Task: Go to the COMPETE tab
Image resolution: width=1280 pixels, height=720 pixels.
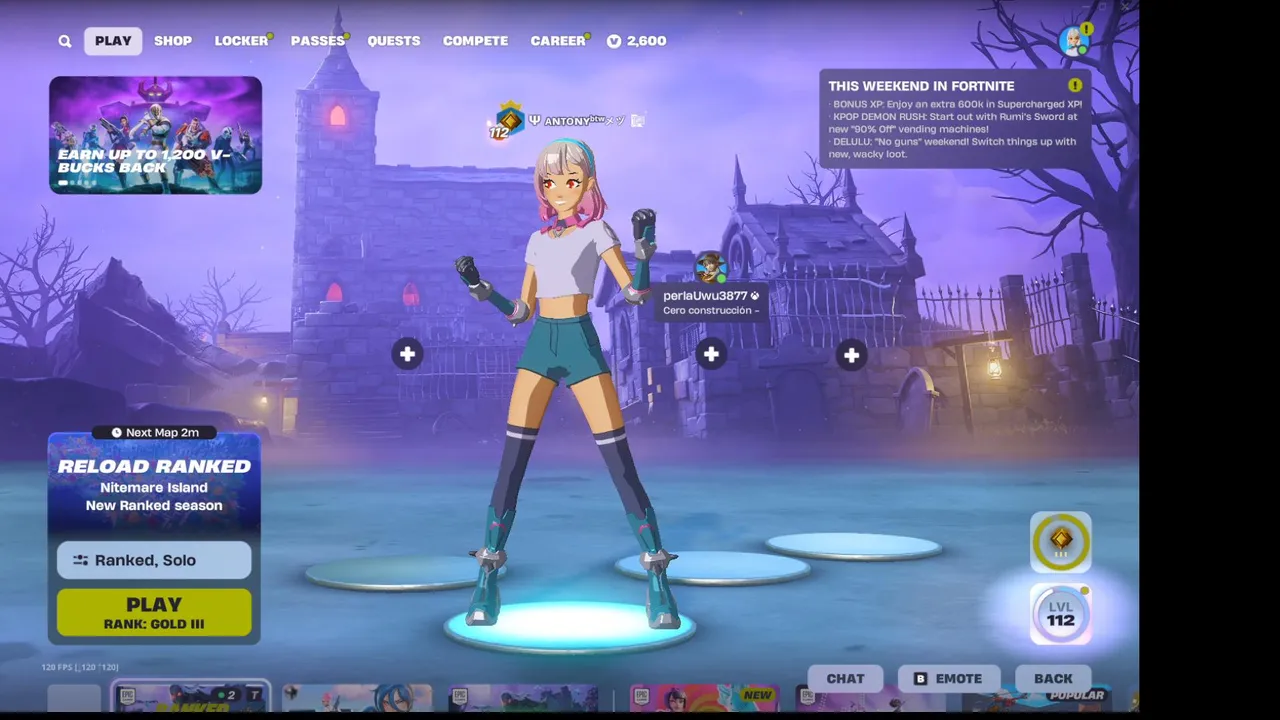Action: [476, 41]
